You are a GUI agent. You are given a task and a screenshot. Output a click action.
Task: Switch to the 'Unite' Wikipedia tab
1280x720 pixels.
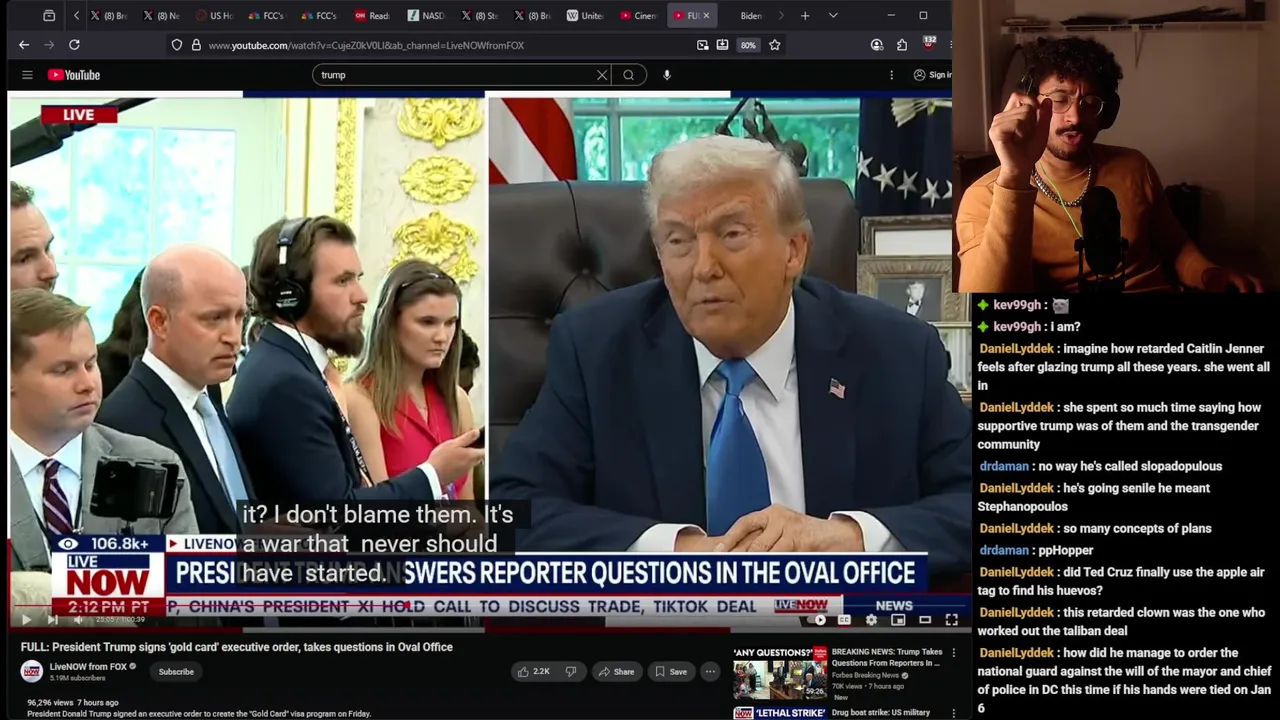pyautogui.click(x=585, y=16)
